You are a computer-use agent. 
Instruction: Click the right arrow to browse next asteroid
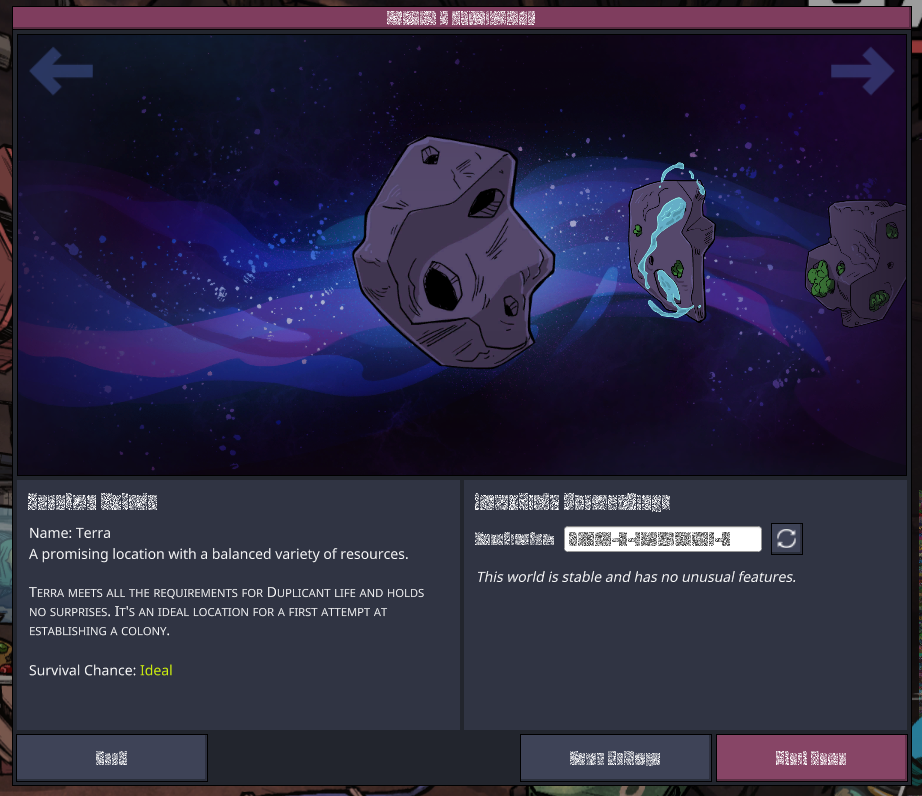tap(863, 71)
